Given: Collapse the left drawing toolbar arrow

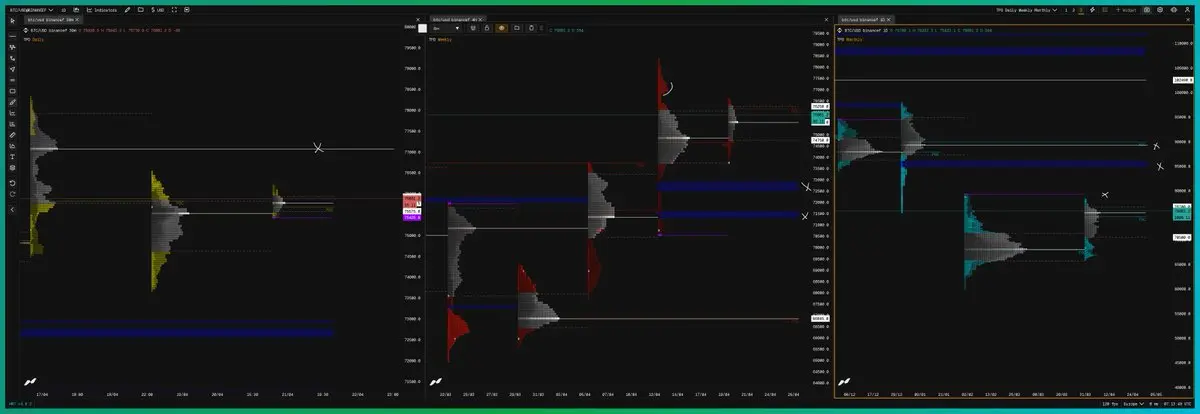Looking at the screenshot, I should tap(13, 209).
